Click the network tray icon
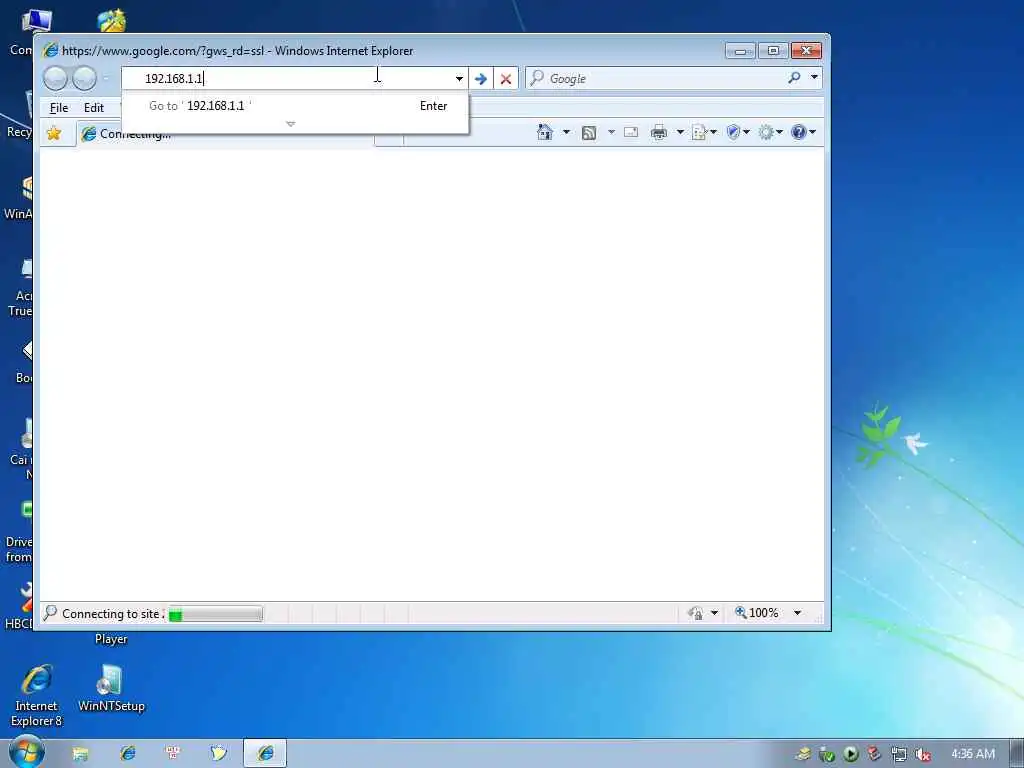This screenshot has width=1024, height=768. click(899, 754)
